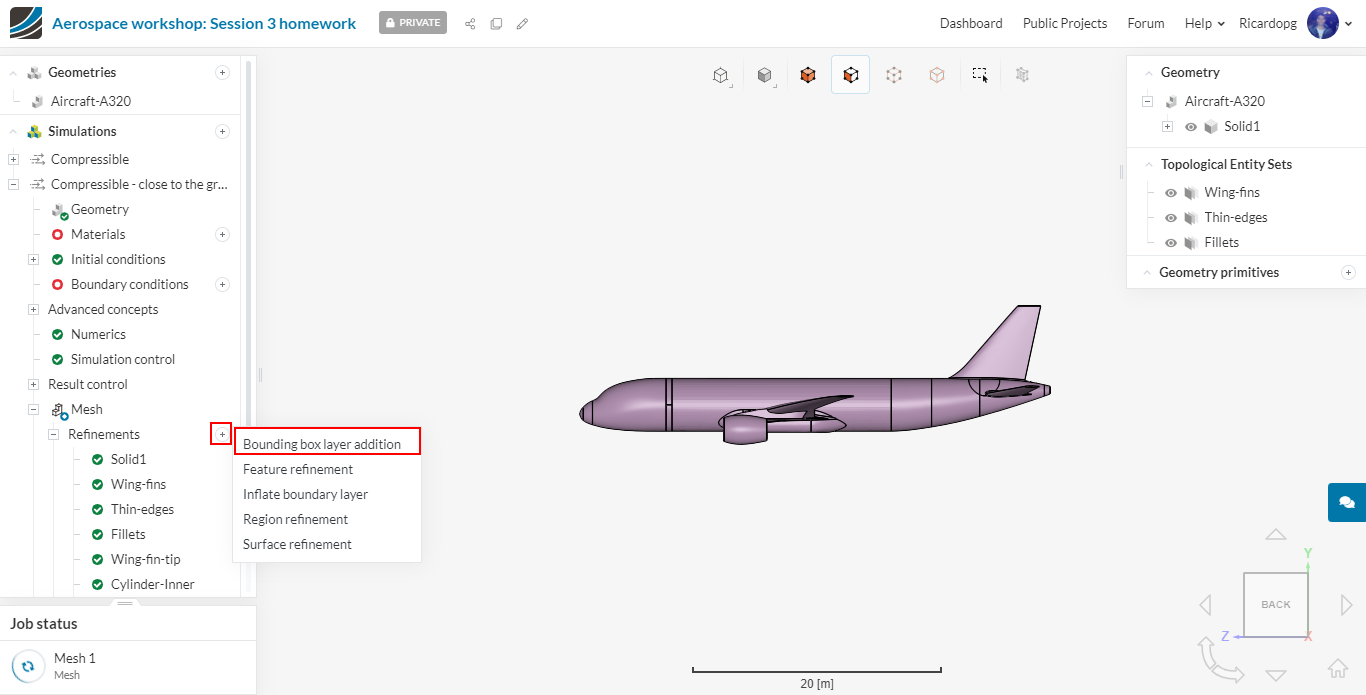Open the chat support widget
1366x695 pixels.
pos(1347,502)
